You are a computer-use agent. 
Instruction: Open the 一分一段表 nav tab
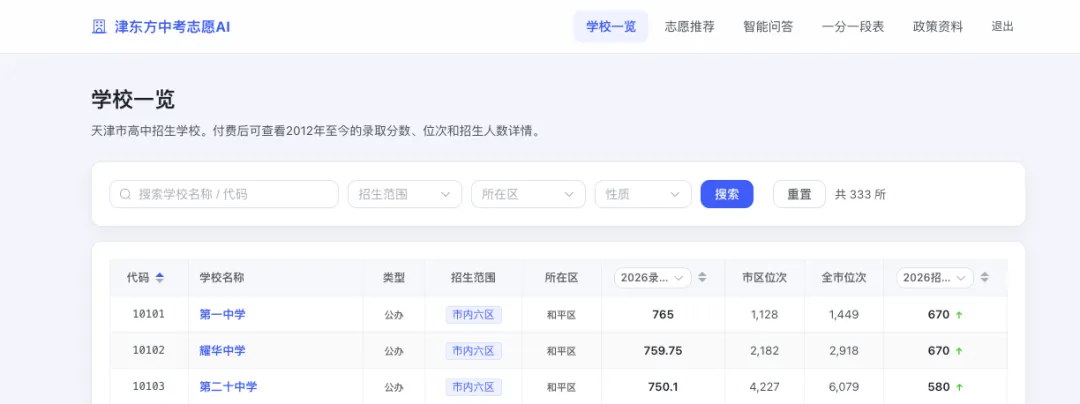[853, 27]
